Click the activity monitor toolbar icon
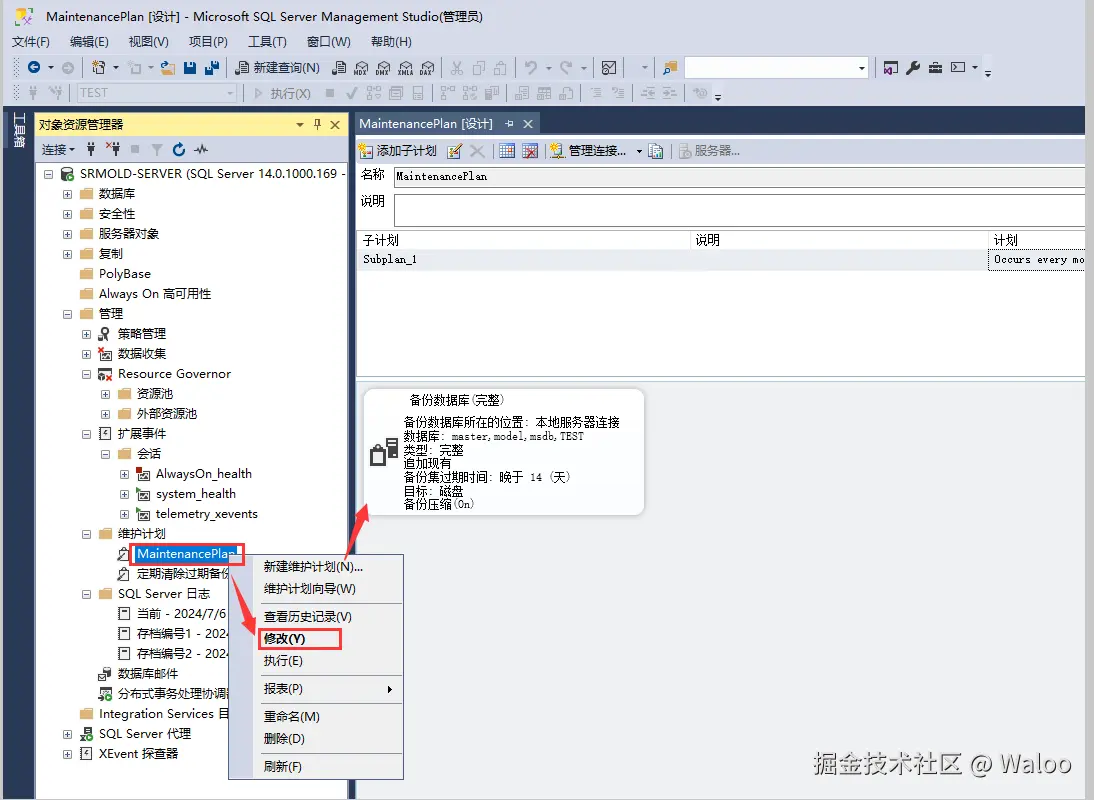Viewport: 1094px width, 800px height. click(609, 68)
